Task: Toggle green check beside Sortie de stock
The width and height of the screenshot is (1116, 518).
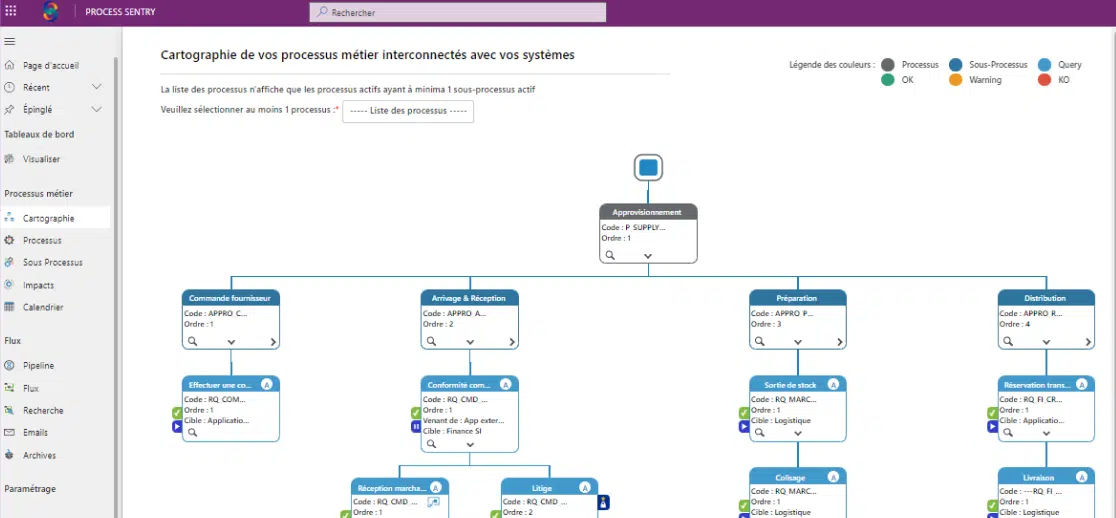Action: (744, 412)
